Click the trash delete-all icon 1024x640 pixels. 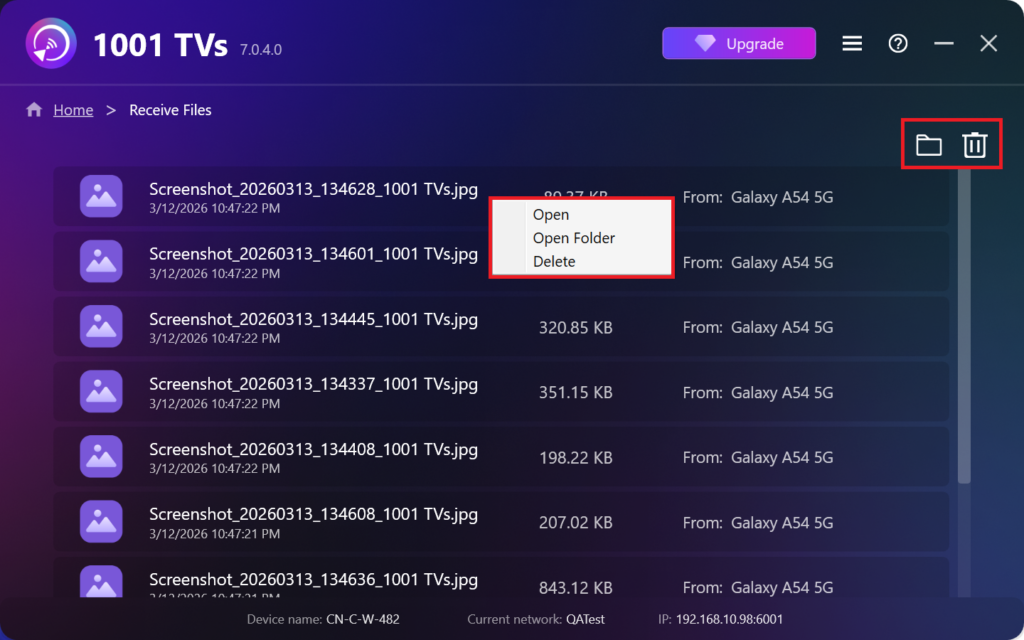(974, 146)
